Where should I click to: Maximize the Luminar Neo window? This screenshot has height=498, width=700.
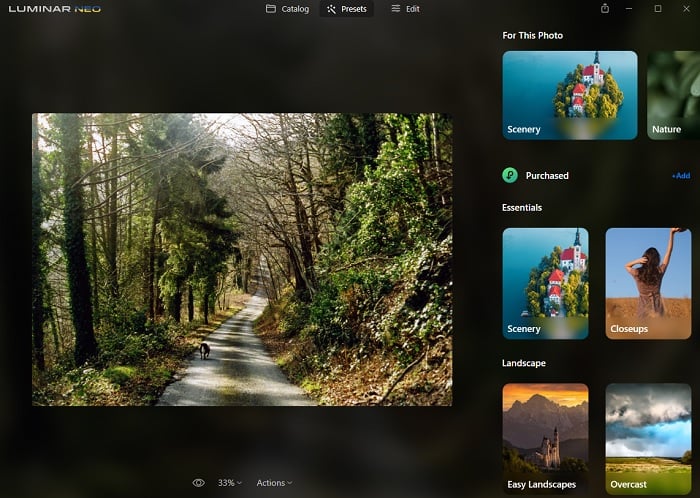click(x=658, y=8)
